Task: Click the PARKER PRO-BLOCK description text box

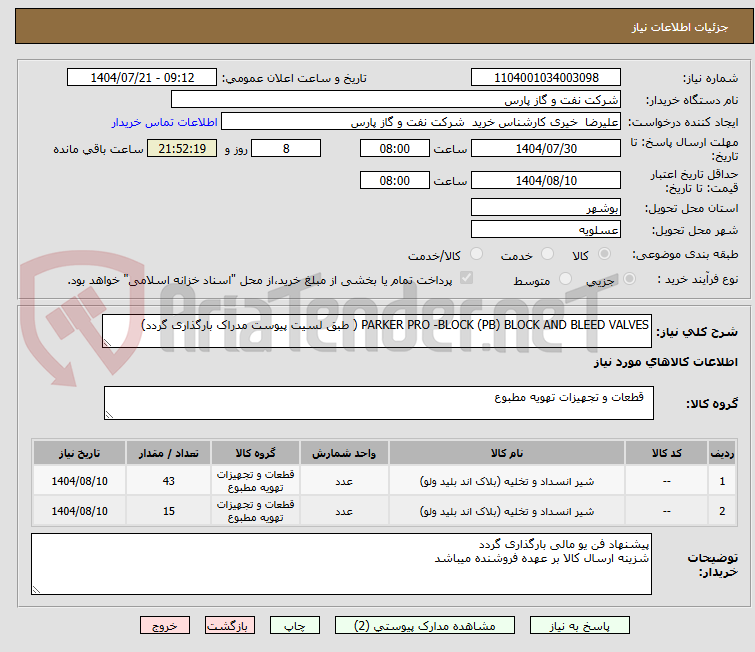Action: tap(378, 330)
